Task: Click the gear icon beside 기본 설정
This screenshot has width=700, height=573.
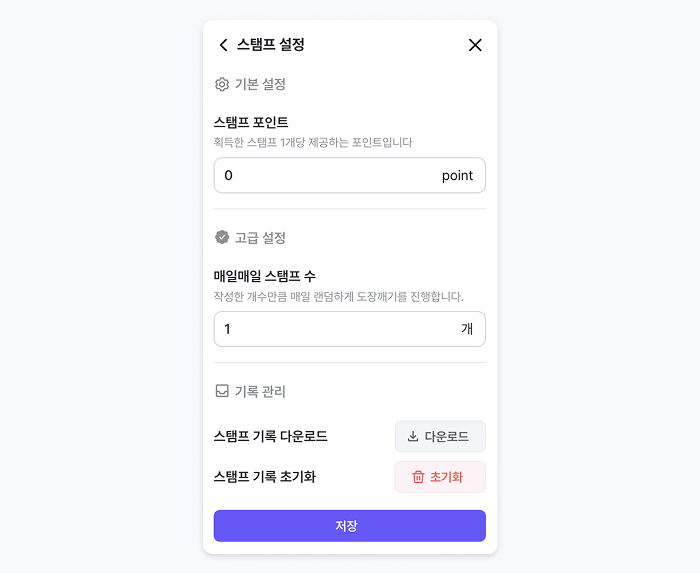Action: pos(222,84)
